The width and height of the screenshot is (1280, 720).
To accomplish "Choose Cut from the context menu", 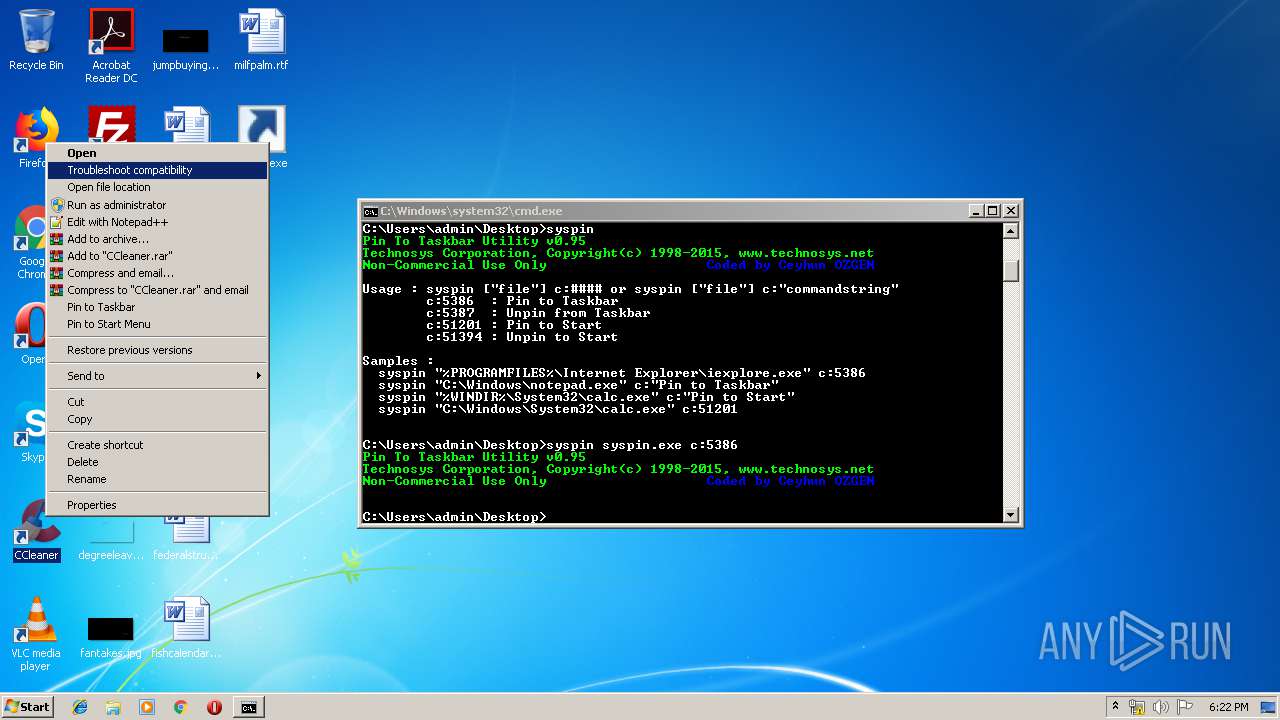I will pos(158,402).
